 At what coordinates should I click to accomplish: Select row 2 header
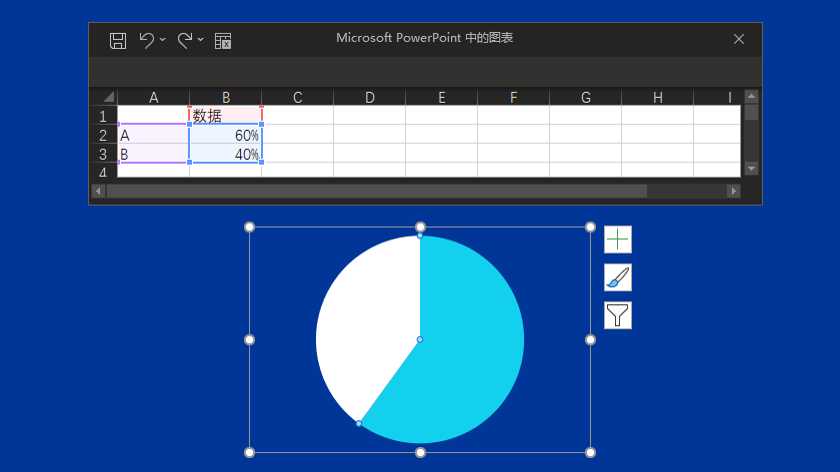103,135
